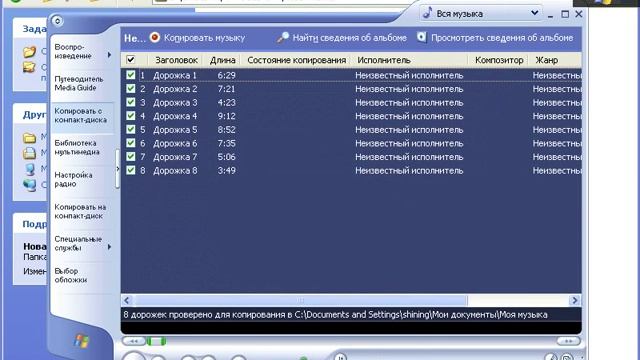640x360 pixels.
Task: Click the round menu toggle button at player top-left
Action: 57,20
